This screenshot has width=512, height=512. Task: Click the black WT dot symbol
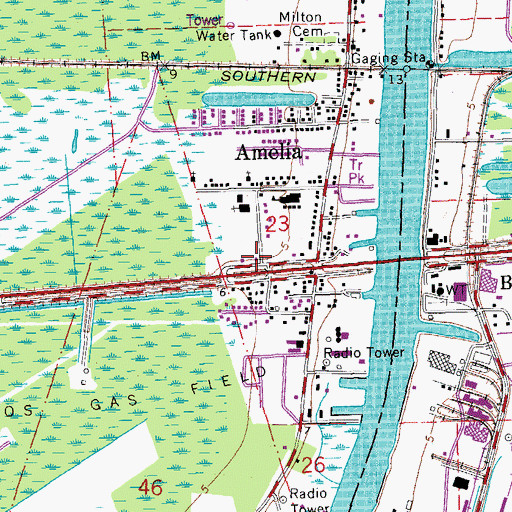(x=441, y=291)
